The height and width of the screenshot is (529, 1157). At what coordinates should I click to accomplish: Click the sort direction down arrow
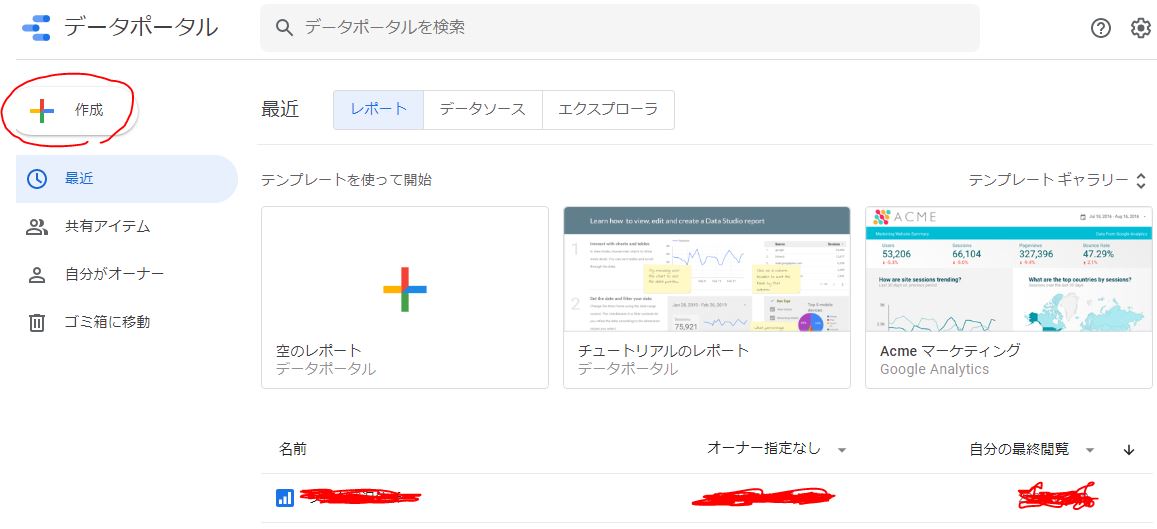(x=1129, y=450)
